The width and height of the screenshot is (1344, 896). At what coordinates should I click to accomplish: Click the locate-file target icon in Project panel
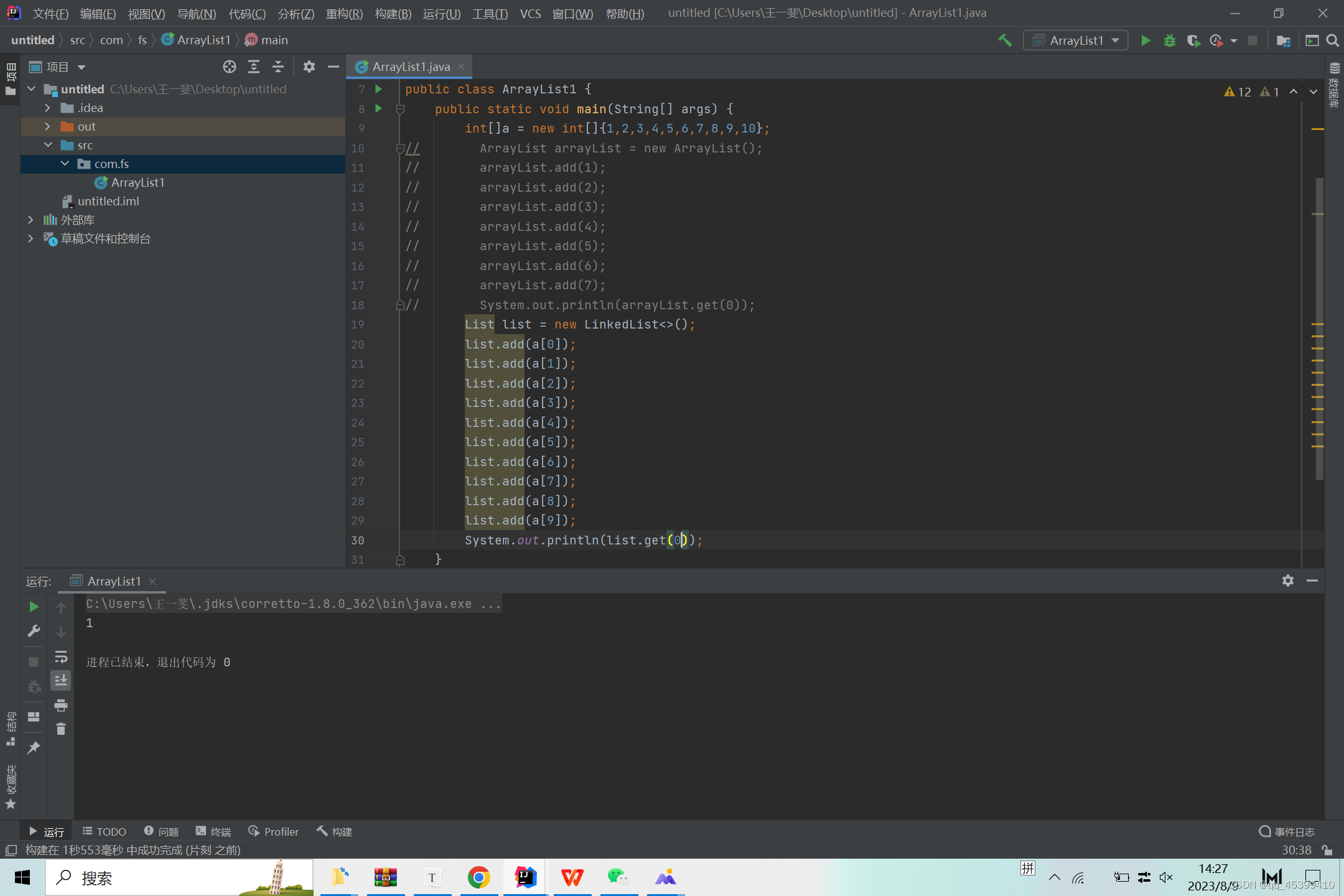point(230,67)
